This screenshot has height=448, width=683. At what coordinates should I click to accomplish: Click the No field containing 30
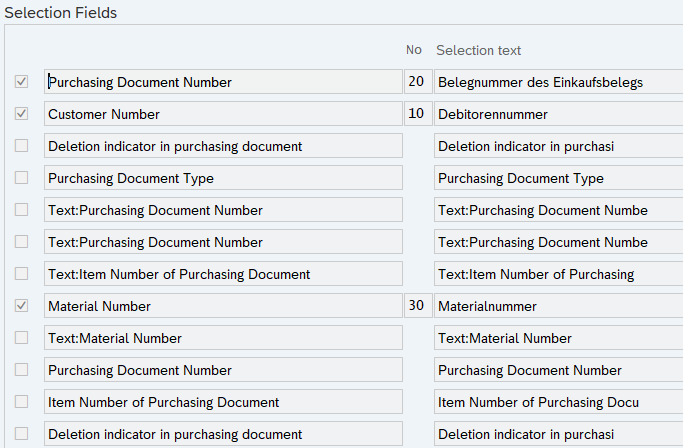click(x=416, y=306)
